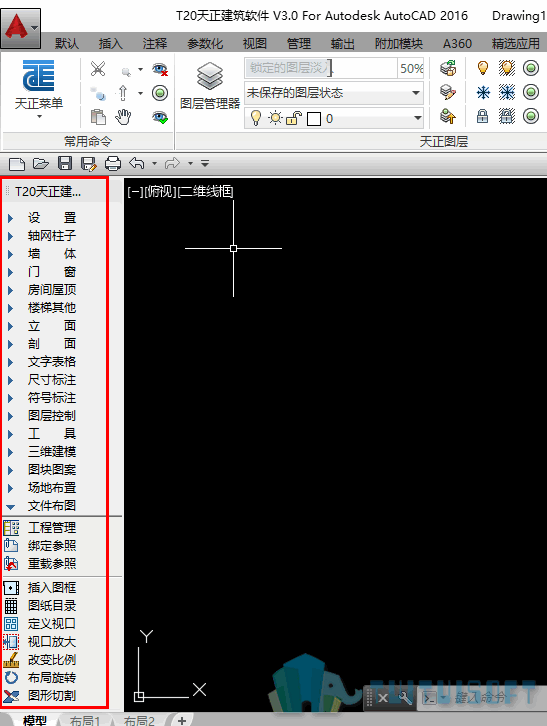This screenshot has height=726, width=547.
Task: Click the green circle button beside snowflakes
Action: (x=531, y=92)
